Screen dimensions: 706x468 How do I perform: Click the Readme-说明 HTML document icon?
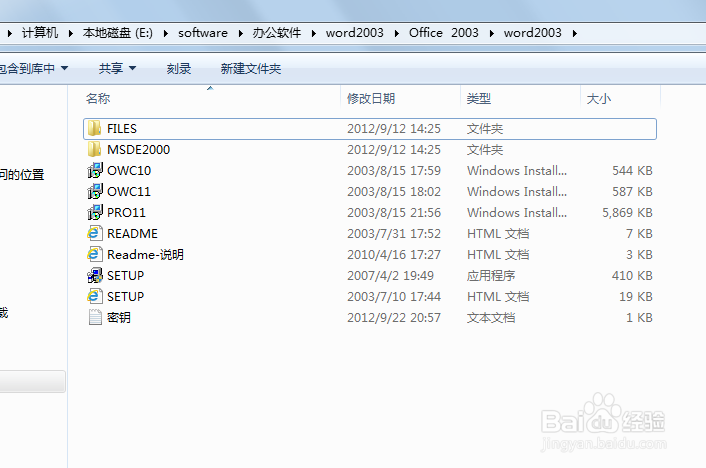click(95, 254)
